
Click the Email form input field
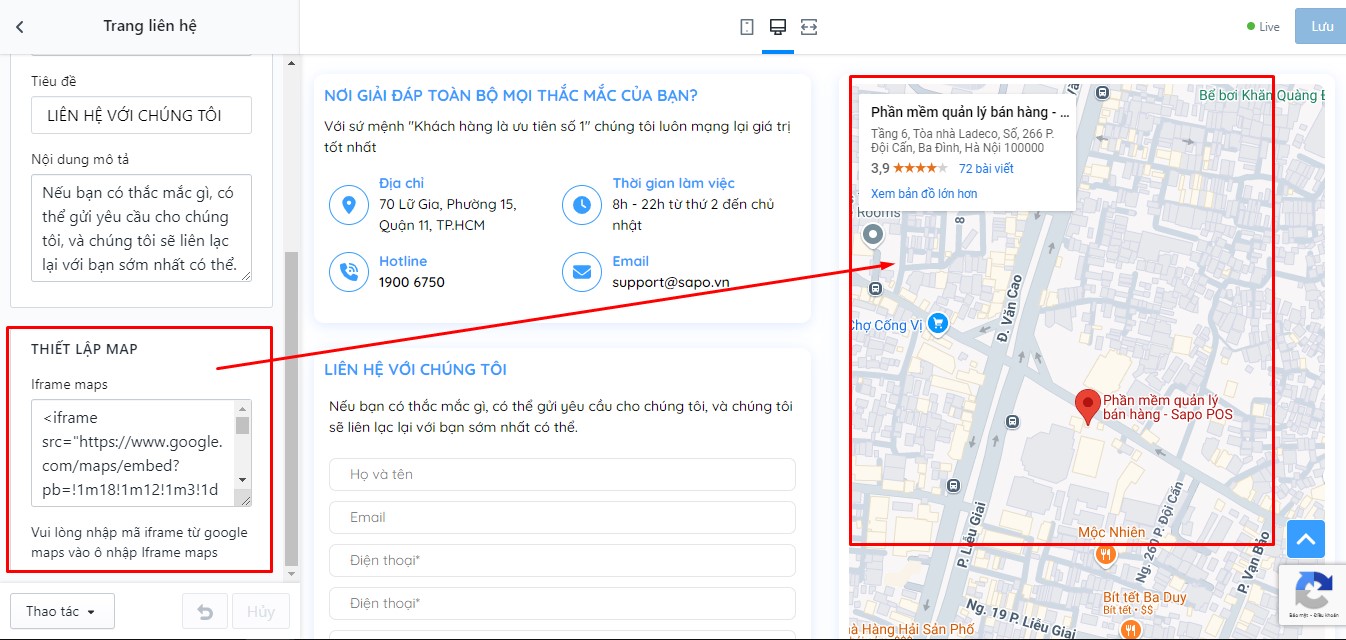pyautogui.click(x=562, y=517)
